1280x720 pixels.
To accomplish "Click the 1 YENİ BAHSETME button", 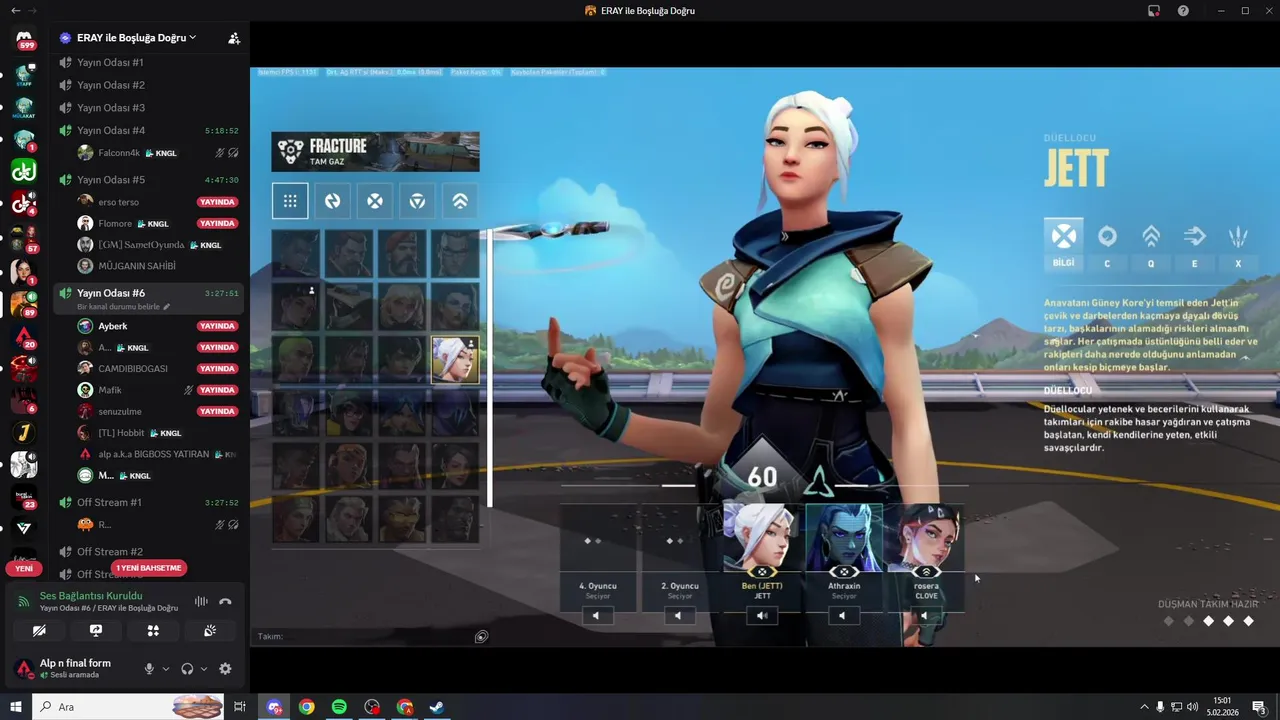I will (x=149, y=568).
